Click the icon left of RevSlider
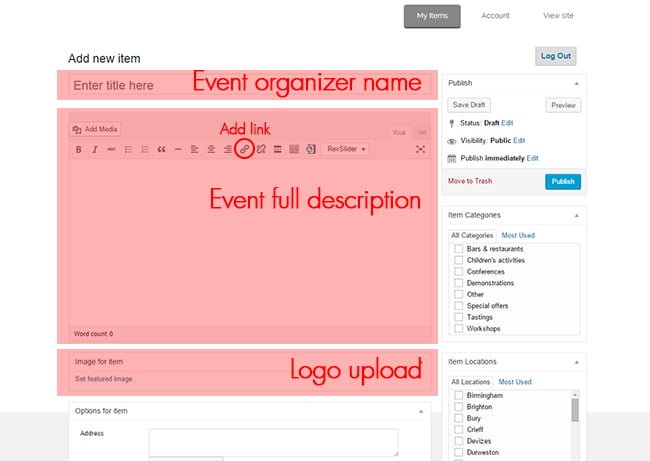Viewport: 650px width, 461px height. (310, 149)
